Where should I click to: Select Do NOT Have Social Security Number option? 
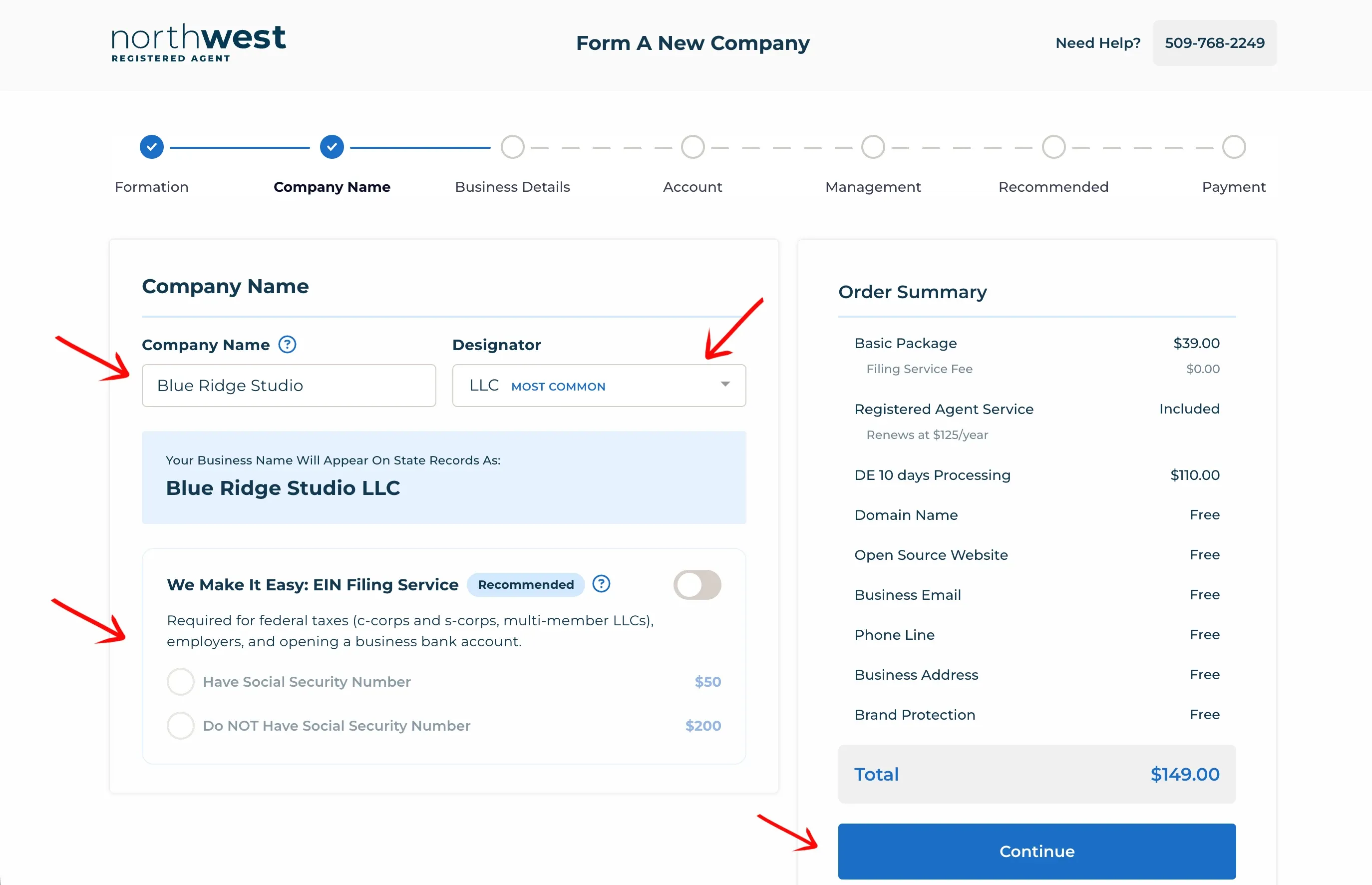click(x=180, y=726)
